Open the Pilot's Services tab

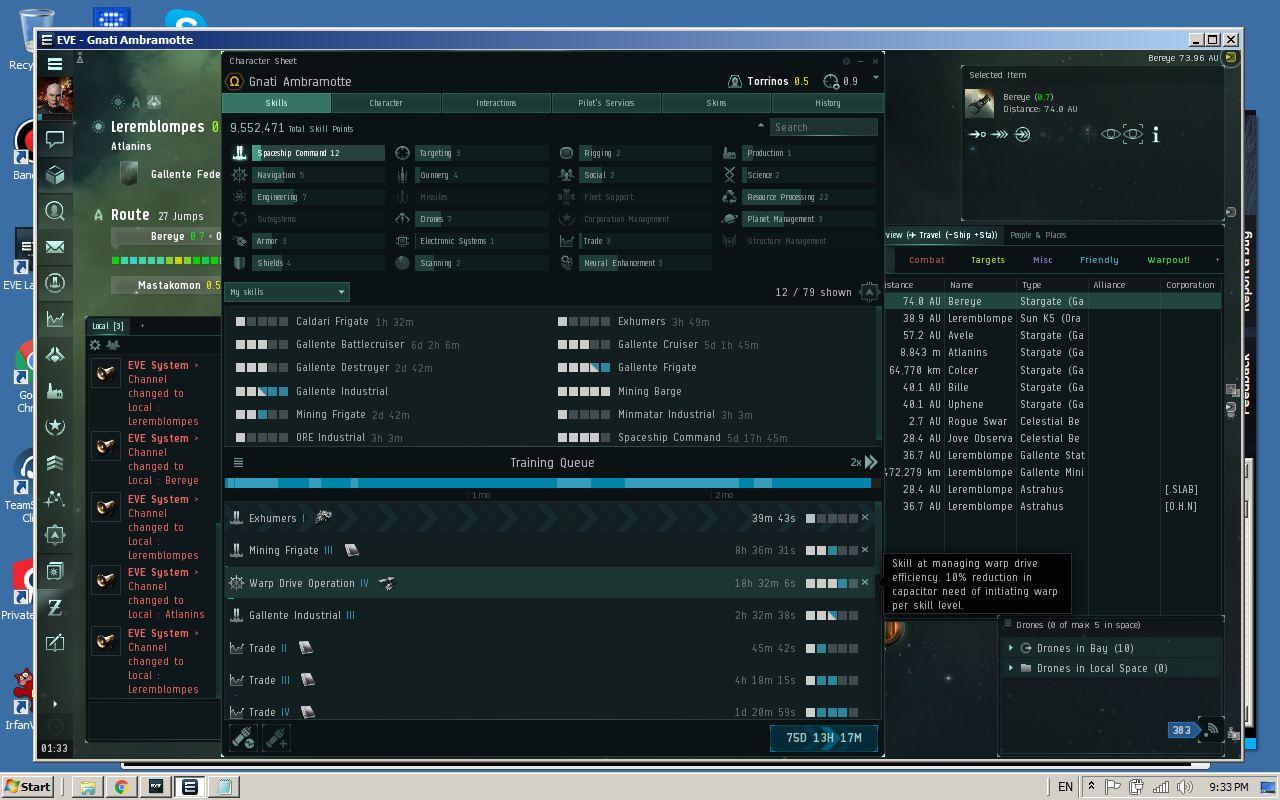(606, 103)
